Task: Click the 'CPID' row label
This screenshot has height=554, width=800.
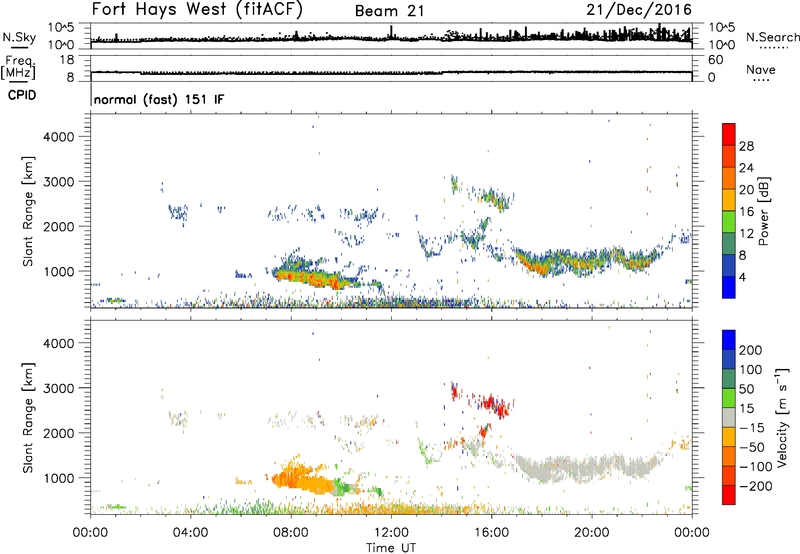Action: click(x=22, y=95)
